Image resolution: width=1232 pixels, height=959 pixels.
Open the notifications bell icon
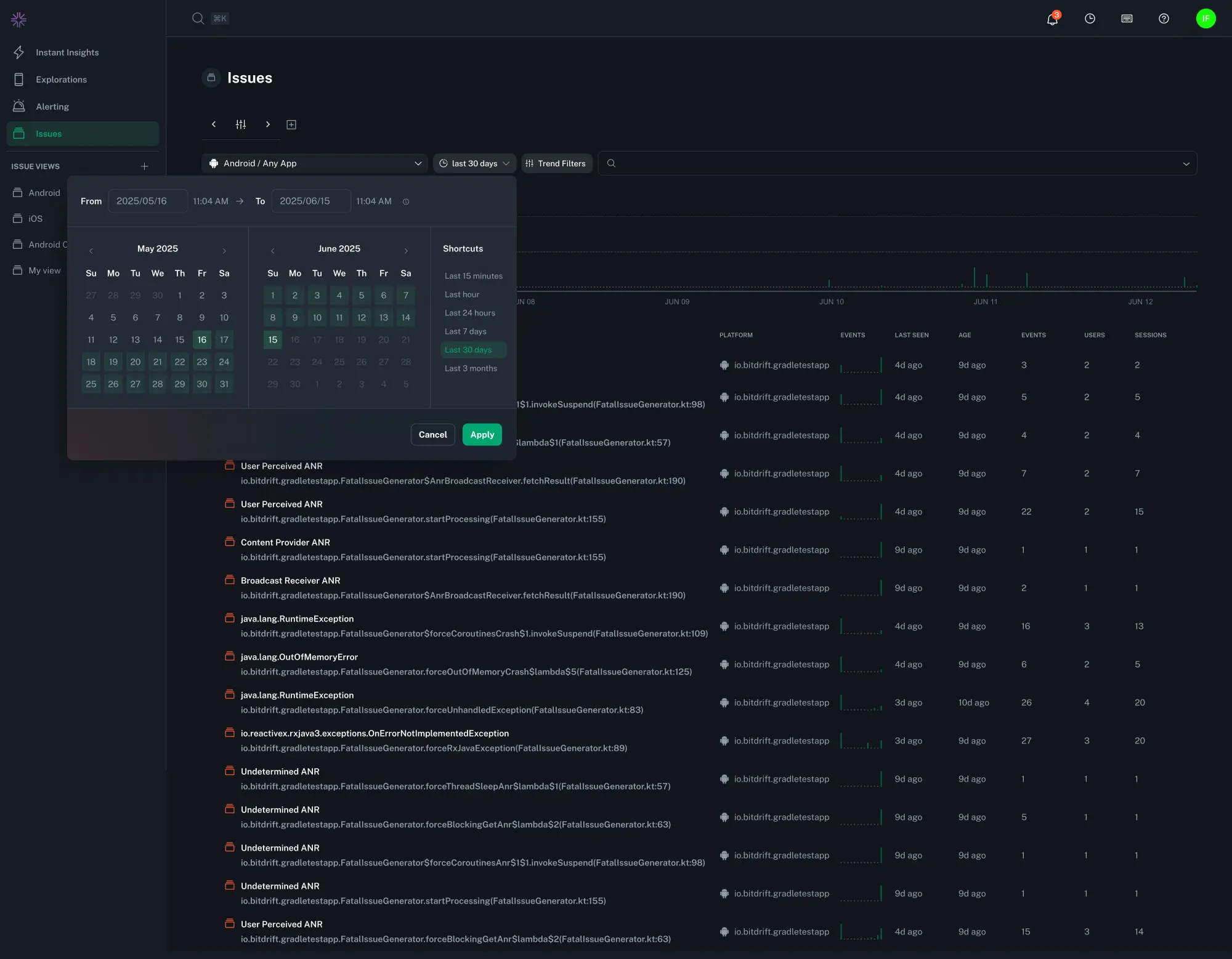pyautogui.click(x=1052, y=19)
